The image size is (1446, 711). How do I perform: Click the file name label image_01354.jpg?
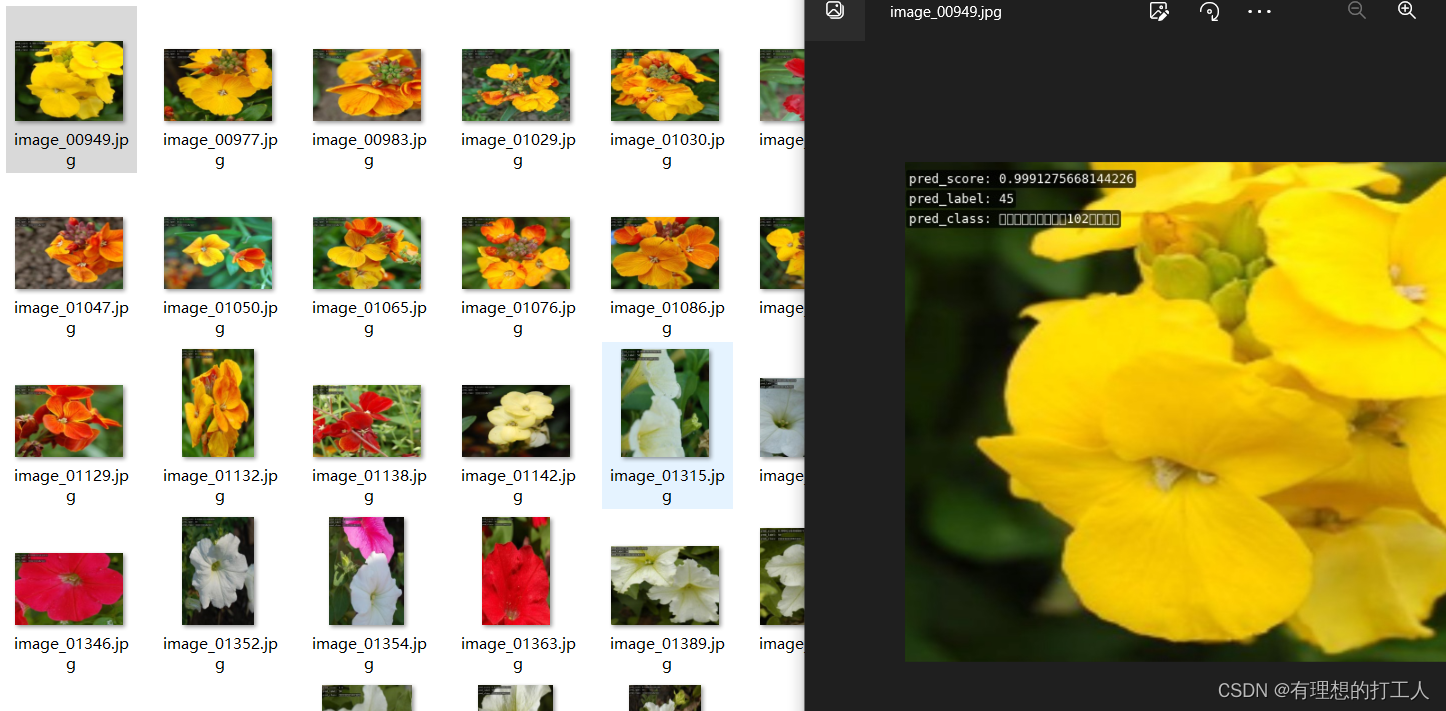click(x=369, y=654)
